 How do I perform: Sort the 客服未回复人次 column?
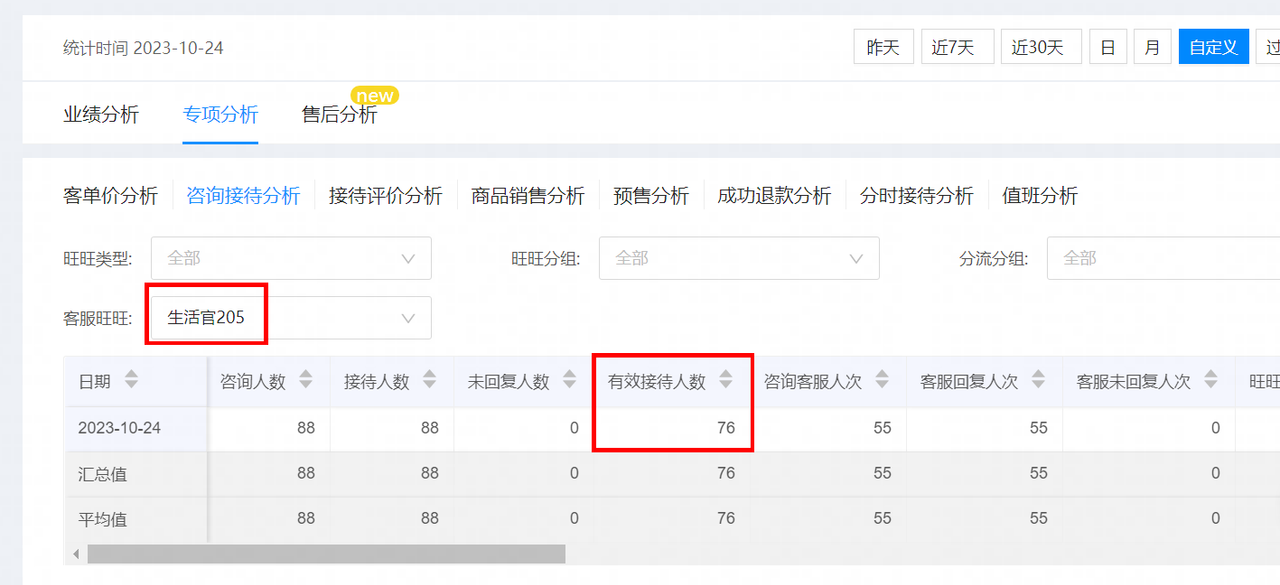(x=1211, y=381)
